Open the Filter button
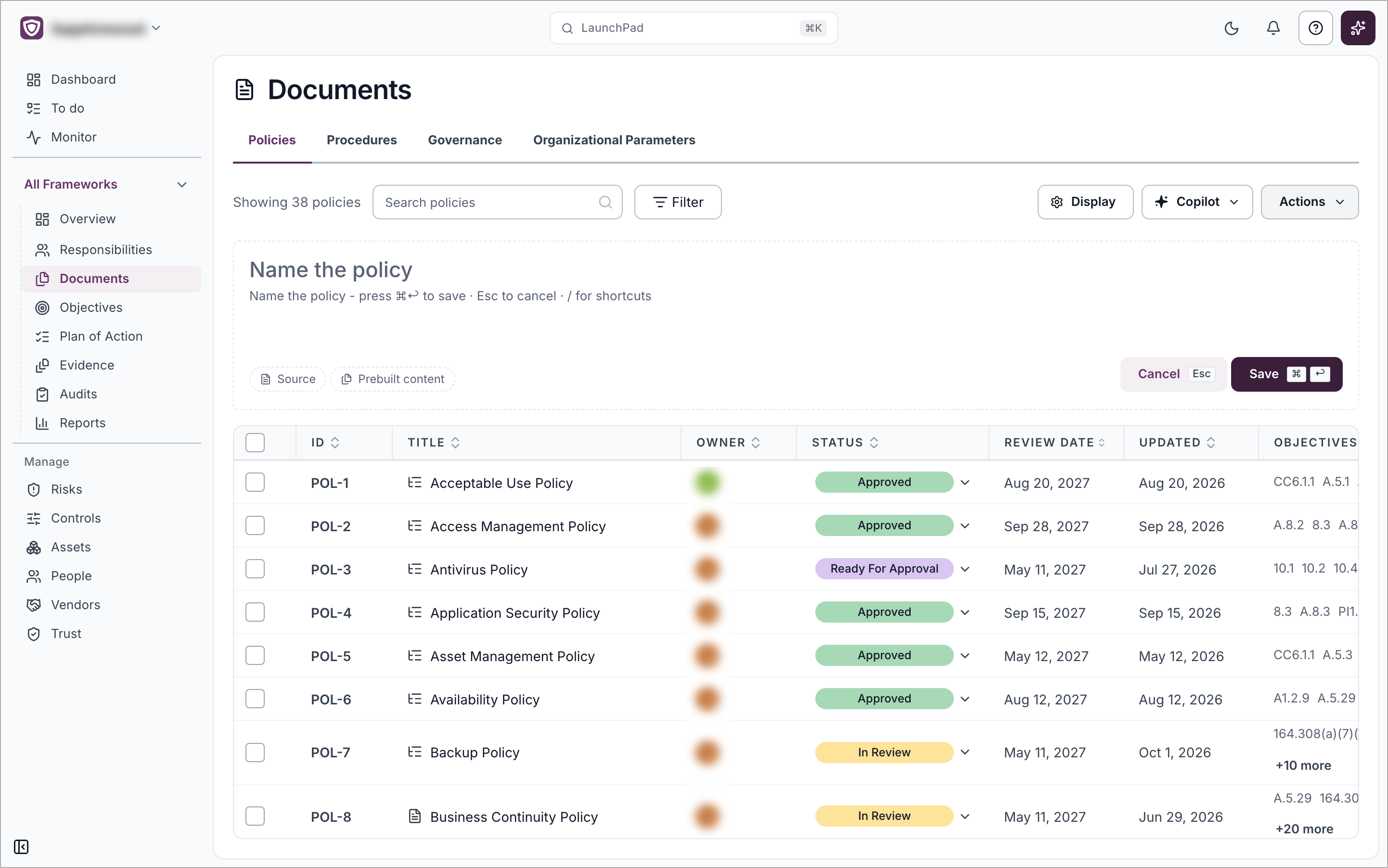The width and height of the screenshot is (1388, 868). point(678,202)
